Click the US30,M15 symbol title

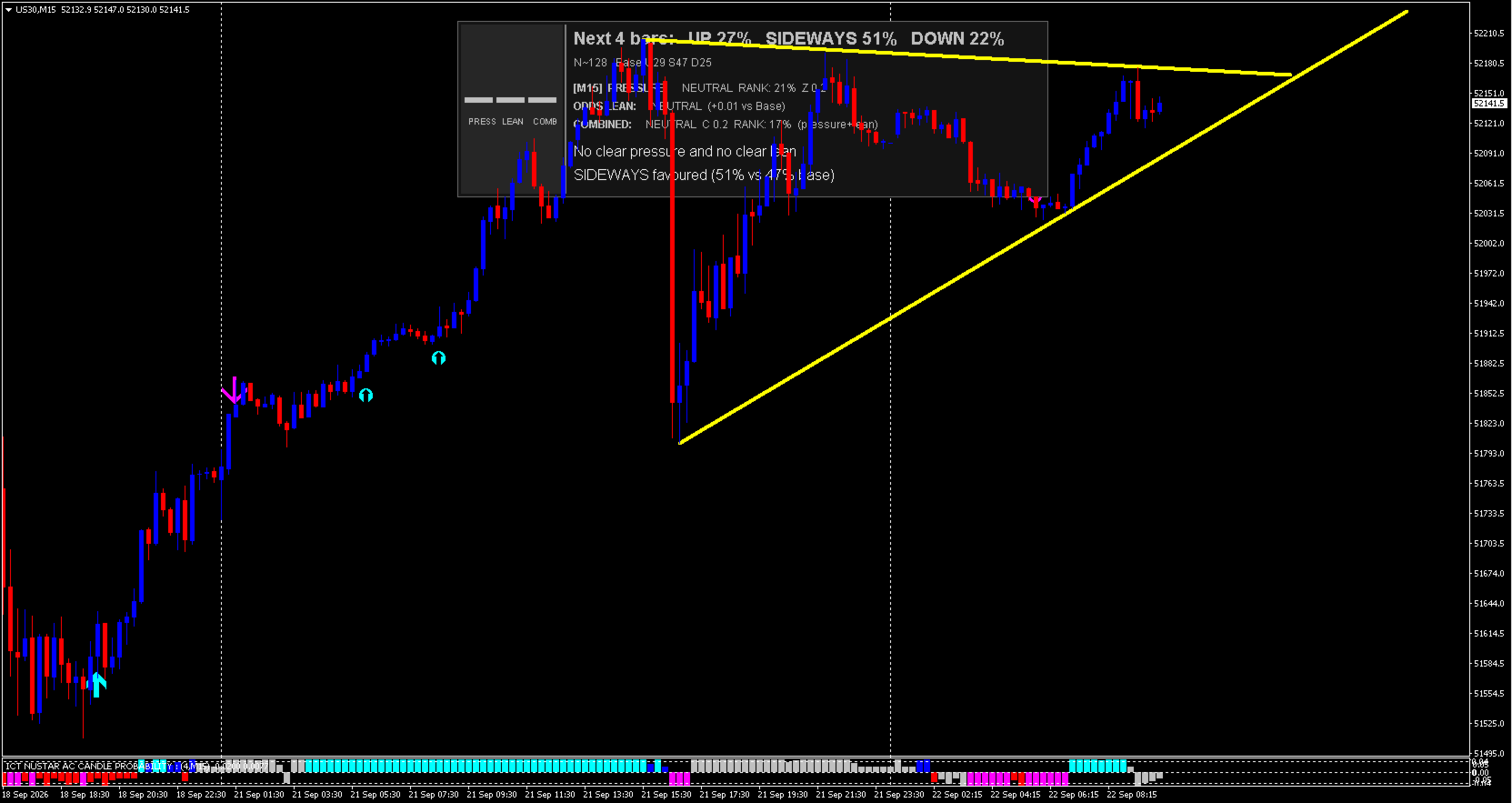tap(35, 9)
